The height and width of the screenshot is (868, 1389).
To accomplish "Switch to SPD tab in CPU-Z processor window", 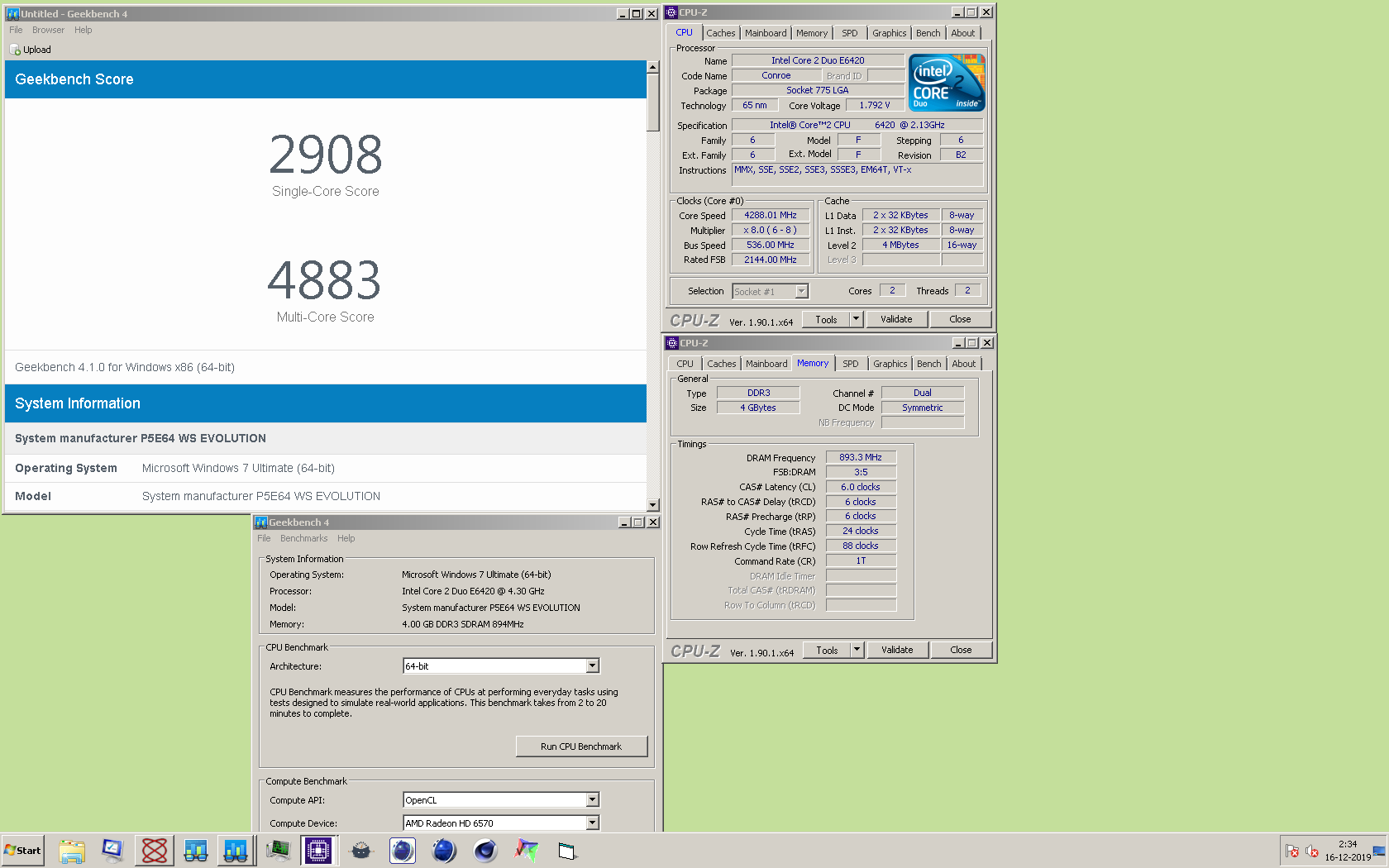I will click(x=849, y=33).
